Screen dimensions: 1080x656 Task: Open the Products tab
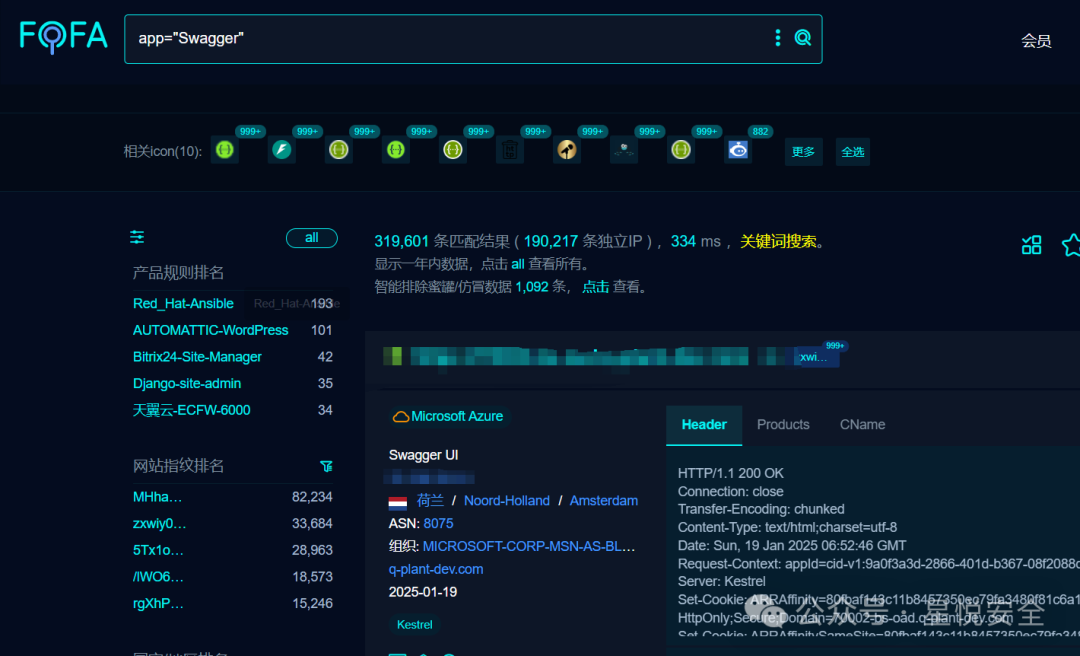coord(783,424)
